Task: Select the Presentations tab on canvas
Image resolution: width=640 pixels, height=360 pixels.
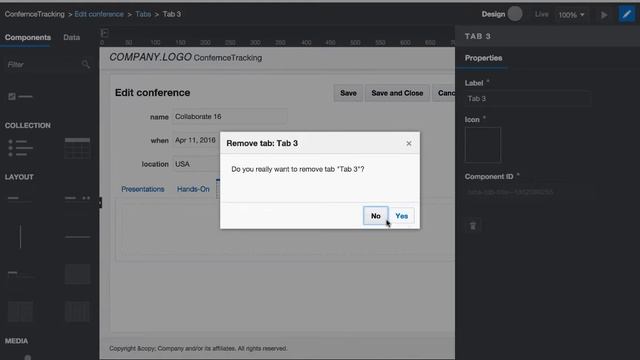Action: (143, 189)
